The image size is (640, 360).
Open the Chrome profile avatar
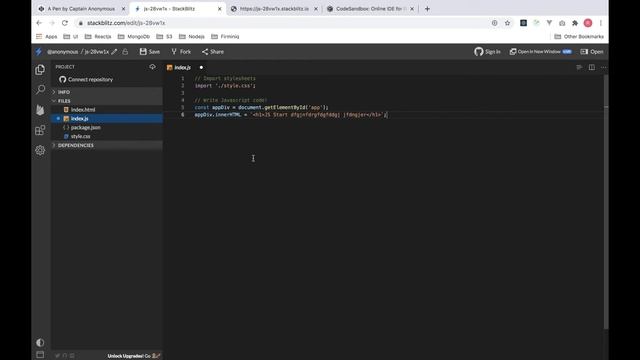click(x=588, y=23)
